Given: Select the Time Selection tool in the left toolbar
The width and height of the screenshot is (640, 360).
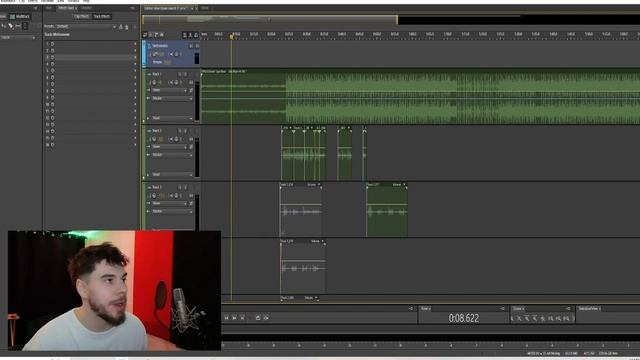Looking at the screenshot, I should (25, 26).
